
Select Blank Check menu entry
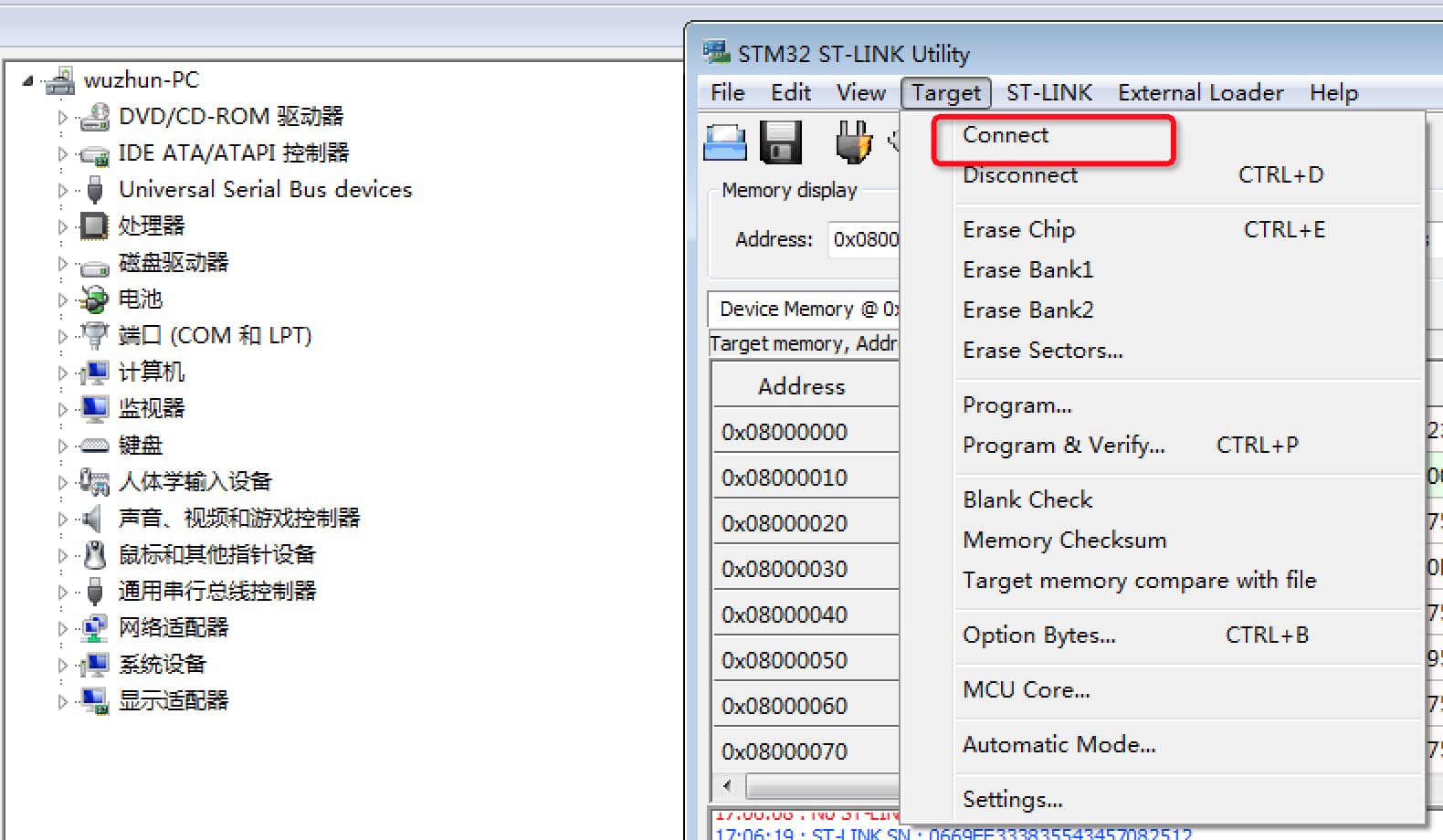(x=1163, y=500)
